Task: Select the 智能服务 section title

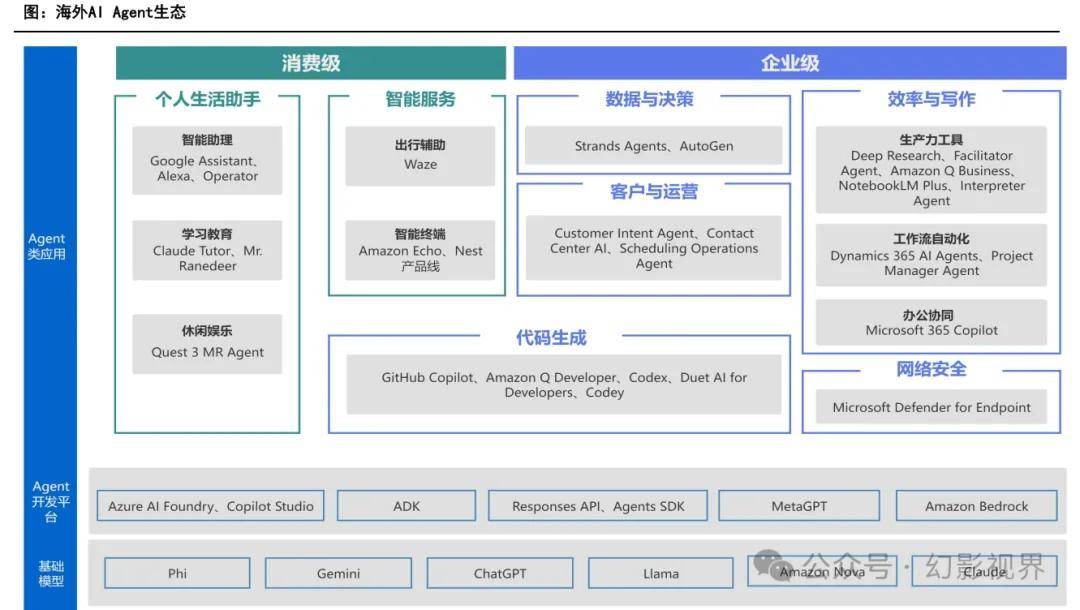Action: click(420, 99)
